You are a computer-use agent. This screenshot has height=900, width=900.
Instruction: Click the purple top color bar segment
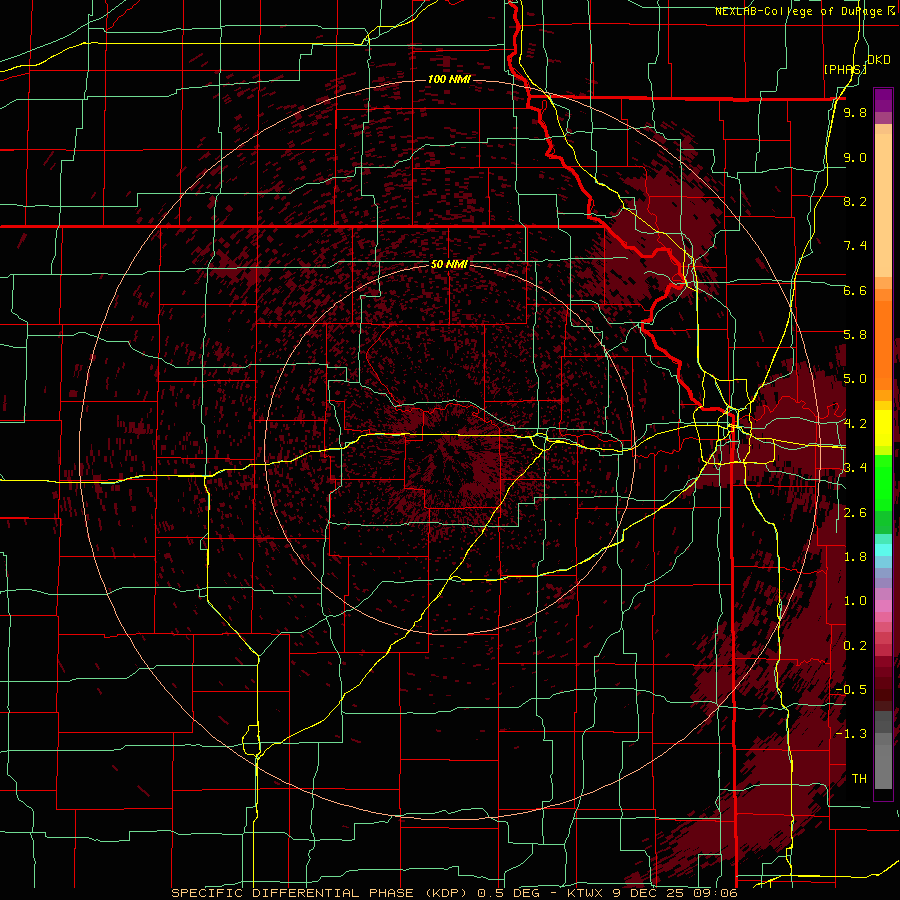883,100
